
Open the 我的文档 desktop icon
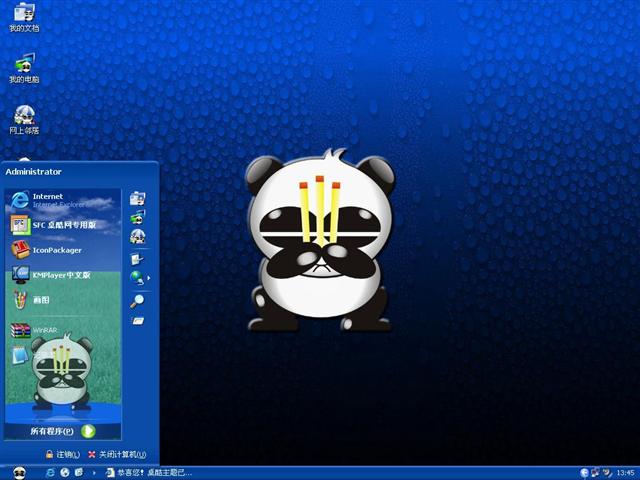[x=24, y=18]
